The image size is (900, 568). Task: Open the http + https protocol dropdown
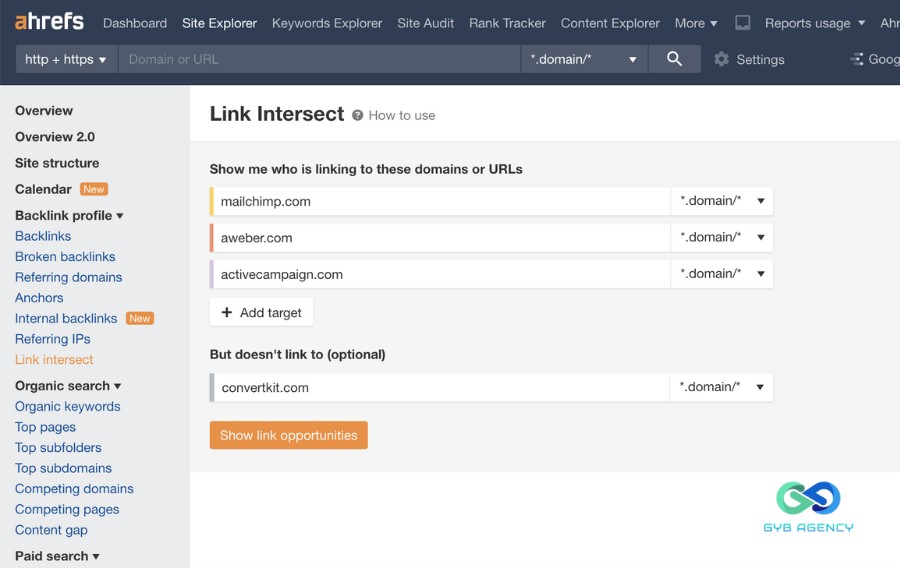click(66, 59)
